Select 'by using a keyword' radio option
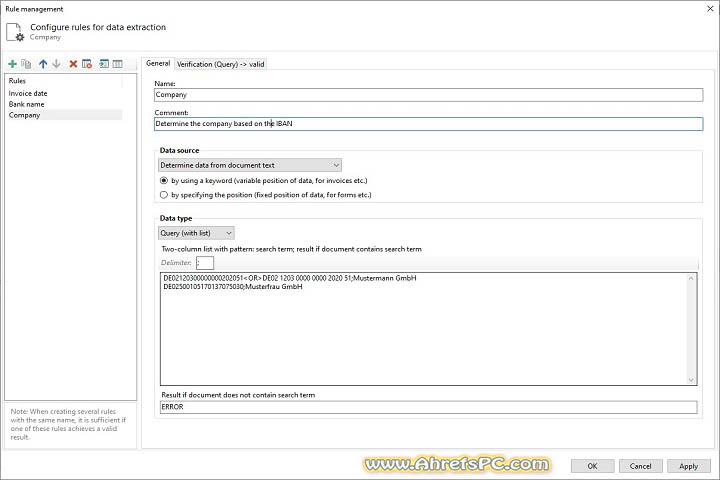720x480 pixels. pos(163,181)
